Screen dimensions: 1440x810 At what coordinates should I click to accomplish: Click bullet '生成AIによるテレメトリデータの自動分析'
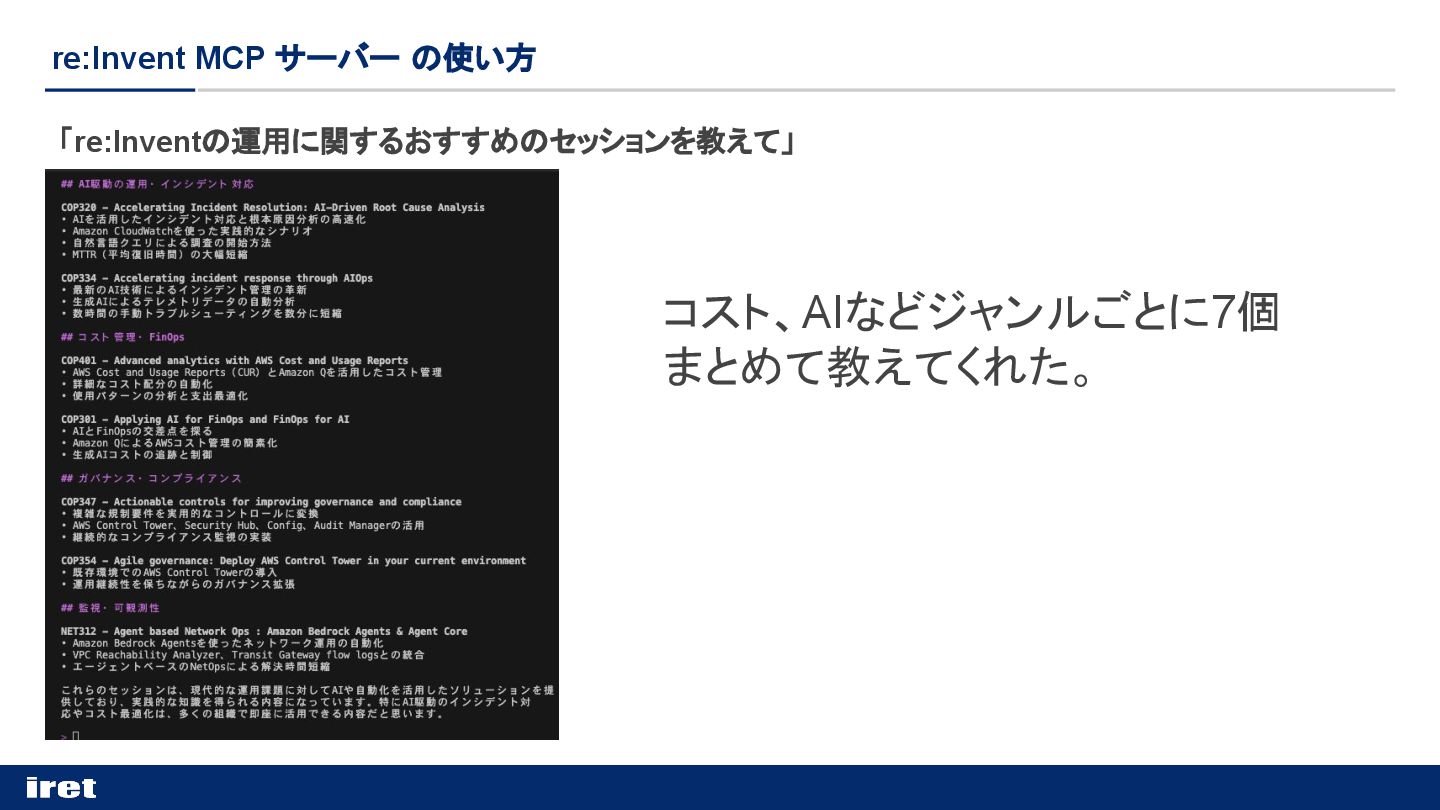(x=178, y=301)
